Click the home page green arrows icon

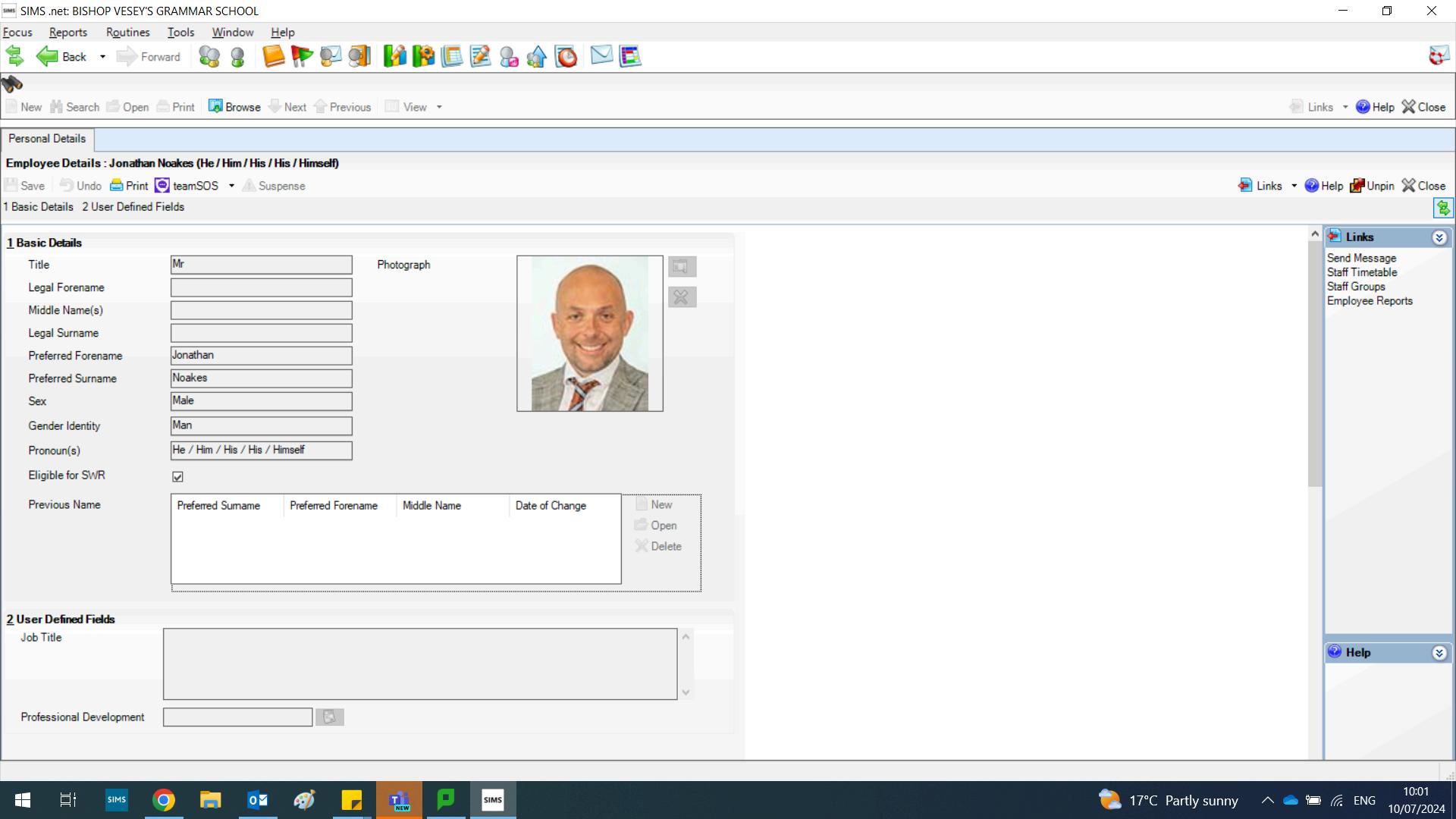click(14, 56)
